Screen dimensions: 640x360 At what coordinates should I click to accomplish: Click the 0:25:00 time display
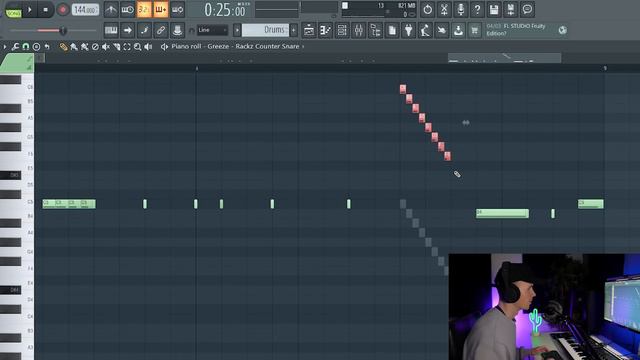pyautogui.click(x=225, y=10)
